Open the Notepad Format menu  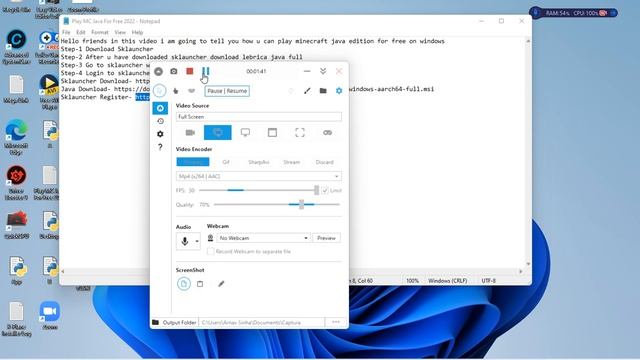point(100,32)
